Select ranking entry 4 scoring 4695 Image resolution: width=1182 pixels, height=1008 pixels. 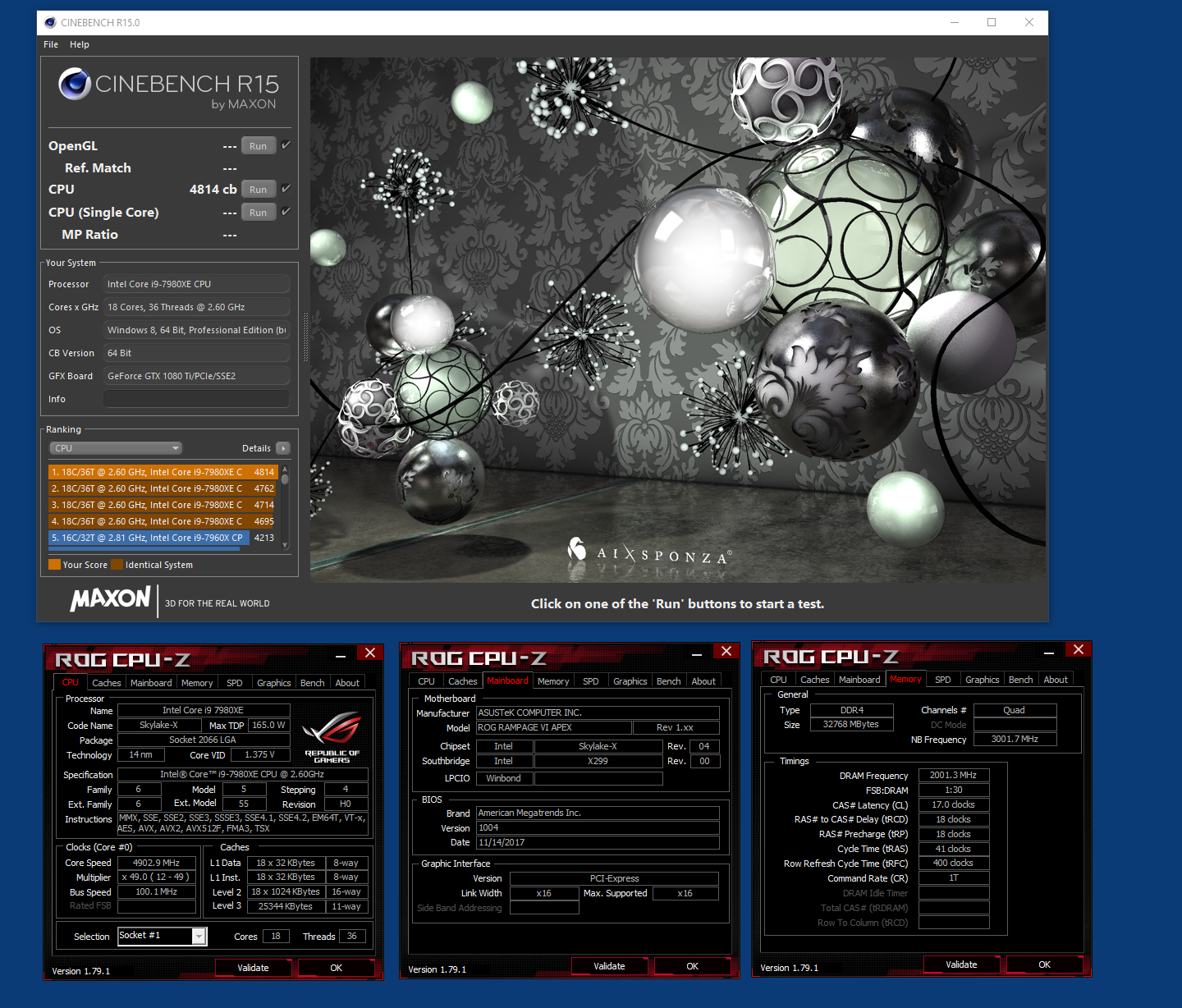pyautogui.click(x=163, y=521)
